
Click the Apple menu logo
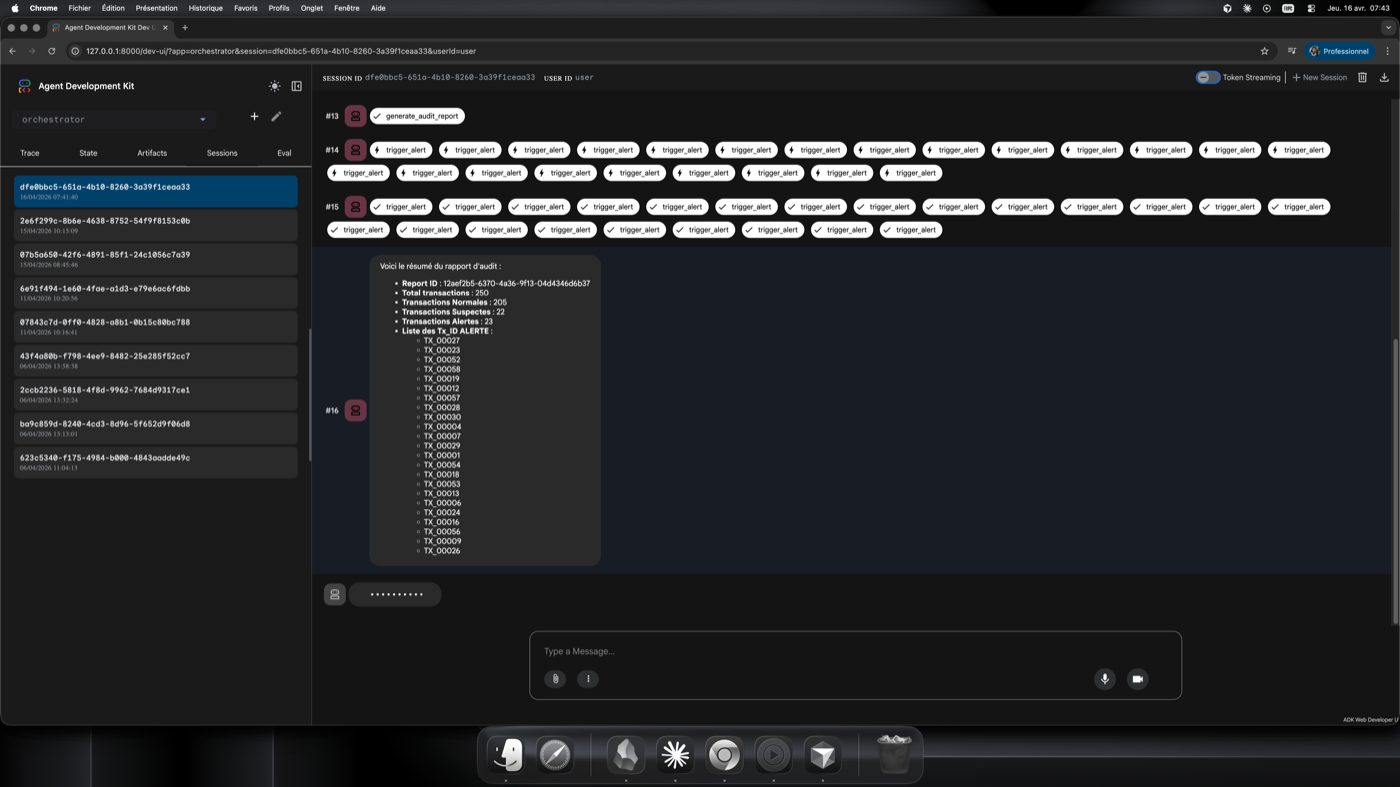click(15, 8)
